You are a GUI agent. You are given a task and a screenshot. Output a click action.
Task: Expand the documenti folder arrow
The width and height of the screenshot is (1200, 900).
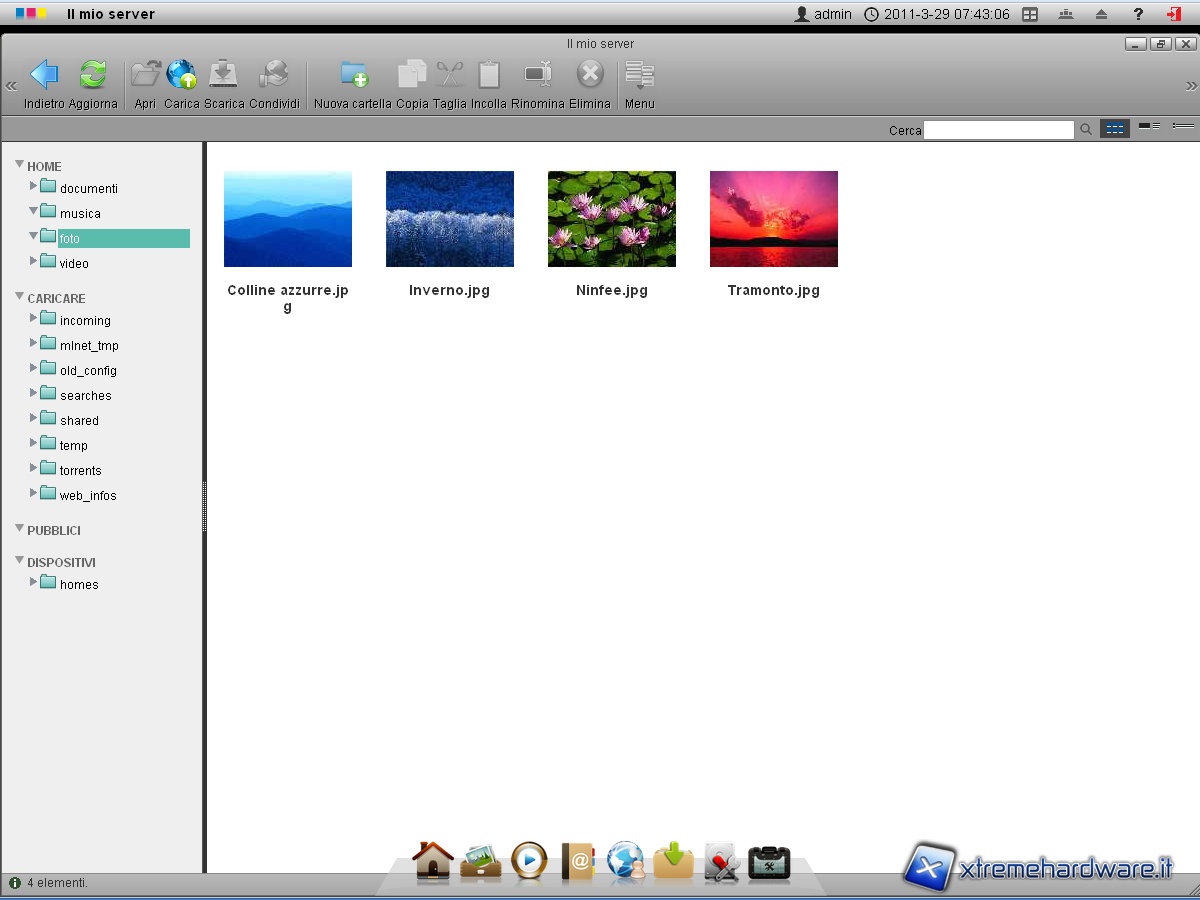click(34, 186)
